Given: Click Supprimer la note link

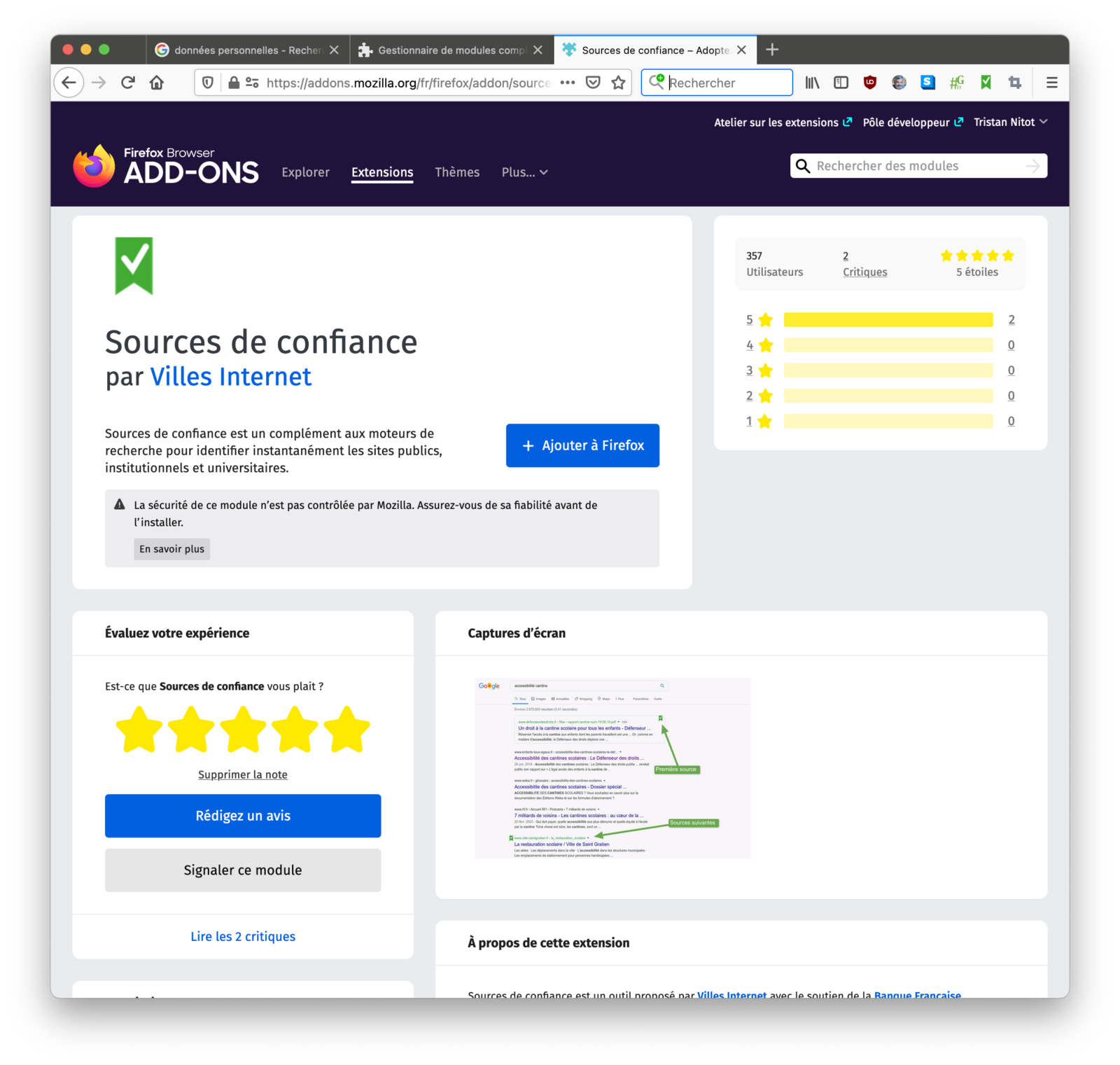Looking at the screenshot, I should tap(243, 774).
